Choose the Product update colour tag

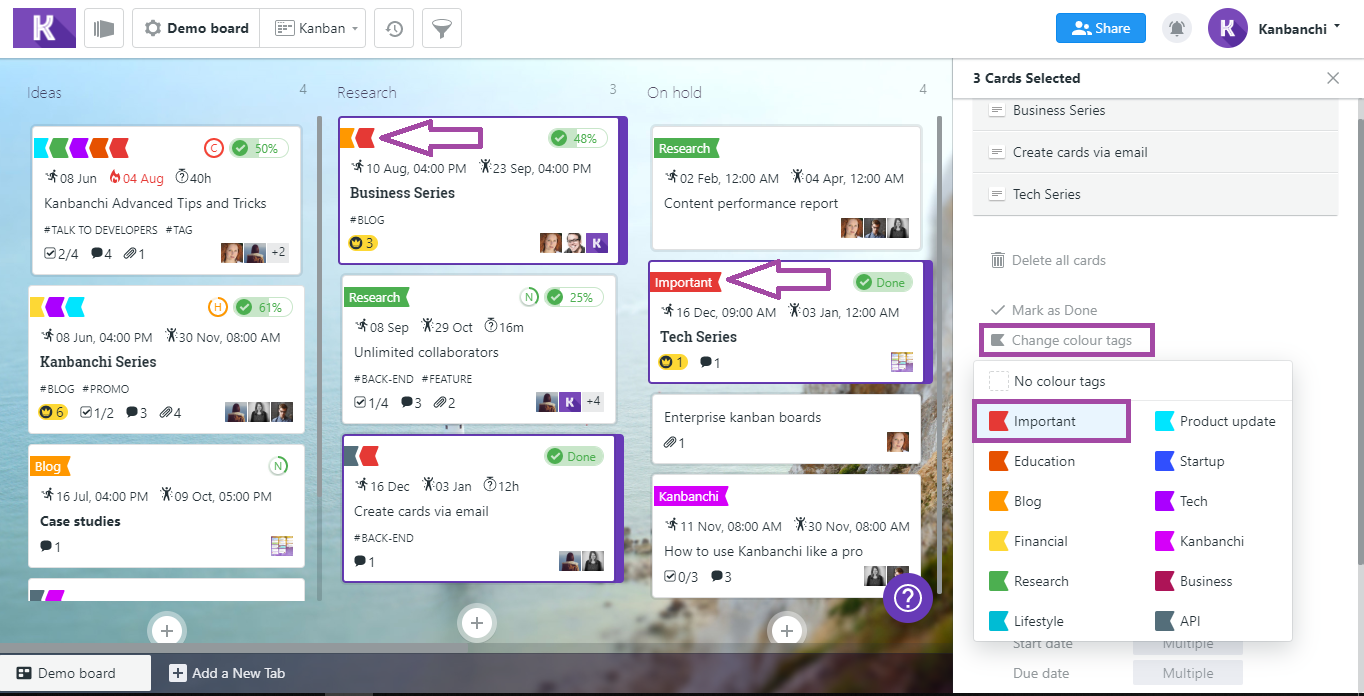pos(1217,421)
